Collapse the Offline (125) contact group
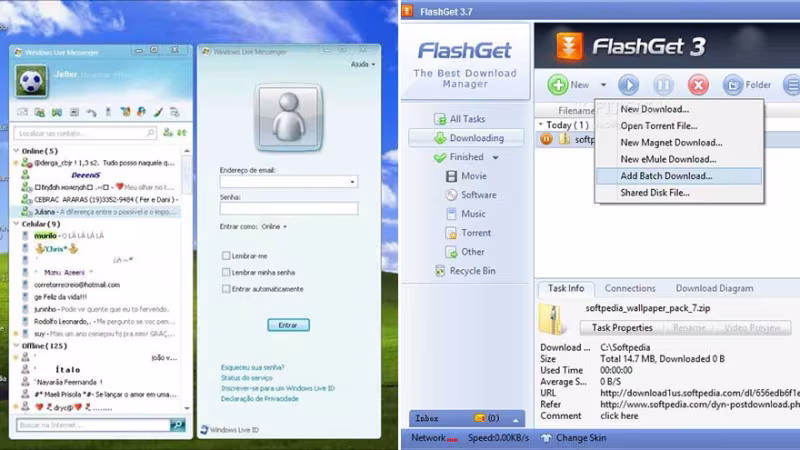Image resolution: width=800 pixels, height=450 pixels. 16,346
